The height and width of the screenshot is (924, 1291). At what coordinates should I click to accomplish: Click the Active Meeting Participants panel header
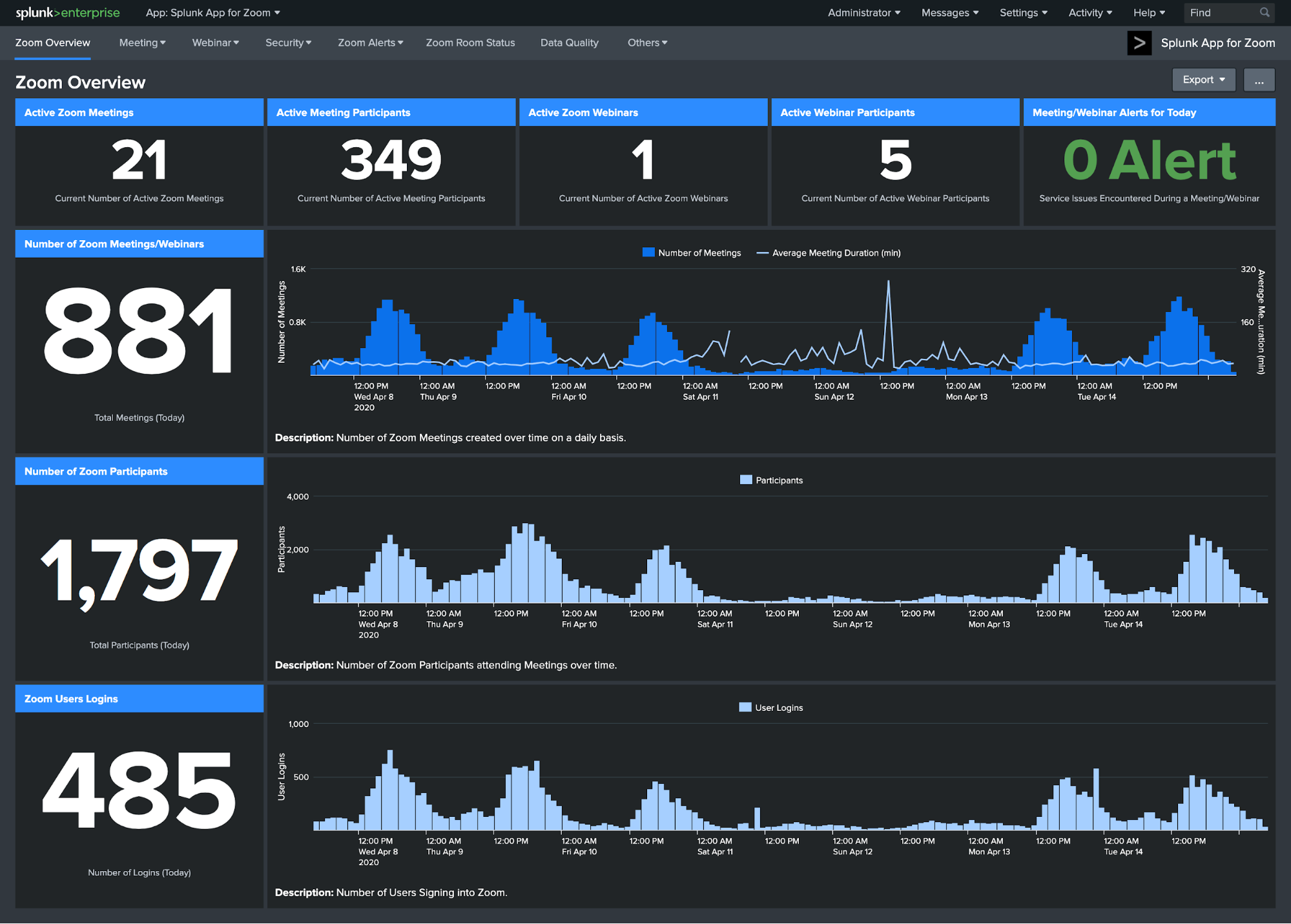pyautogui.click(x=391, y=112)
